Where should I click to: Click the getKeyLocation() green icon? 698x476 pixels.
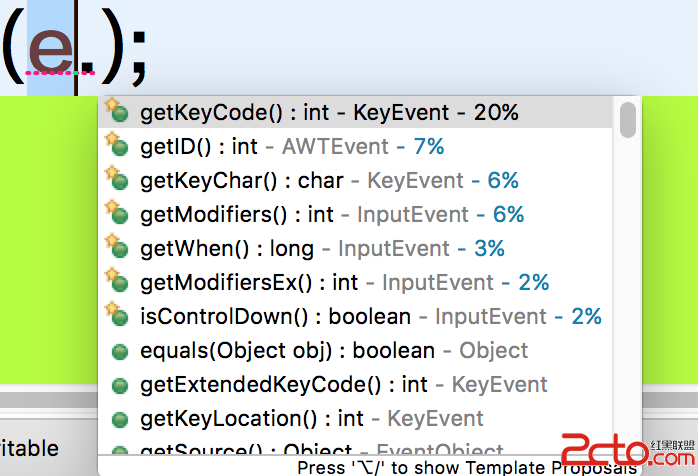click(x=119, y=419)
